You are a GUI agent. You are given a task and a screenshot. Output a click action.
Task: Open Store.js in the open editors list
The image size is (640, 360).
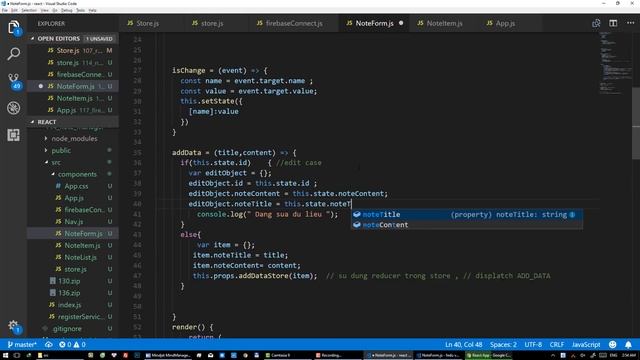tap(73, 51)
